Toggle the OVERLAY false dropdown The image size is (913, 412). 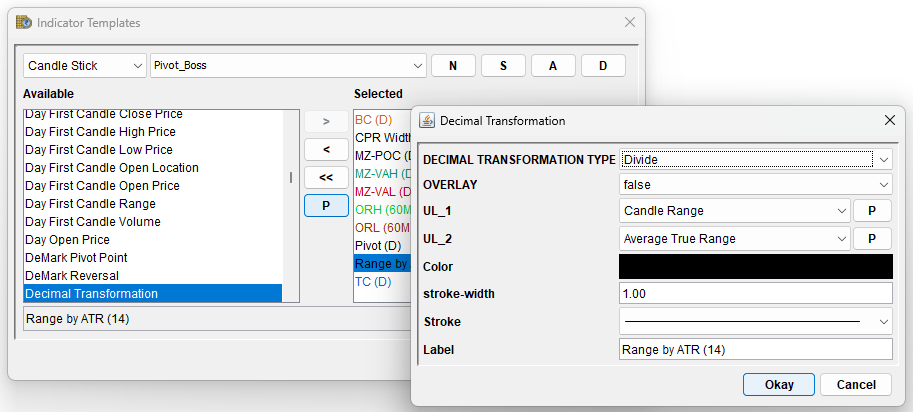(755, 185)
